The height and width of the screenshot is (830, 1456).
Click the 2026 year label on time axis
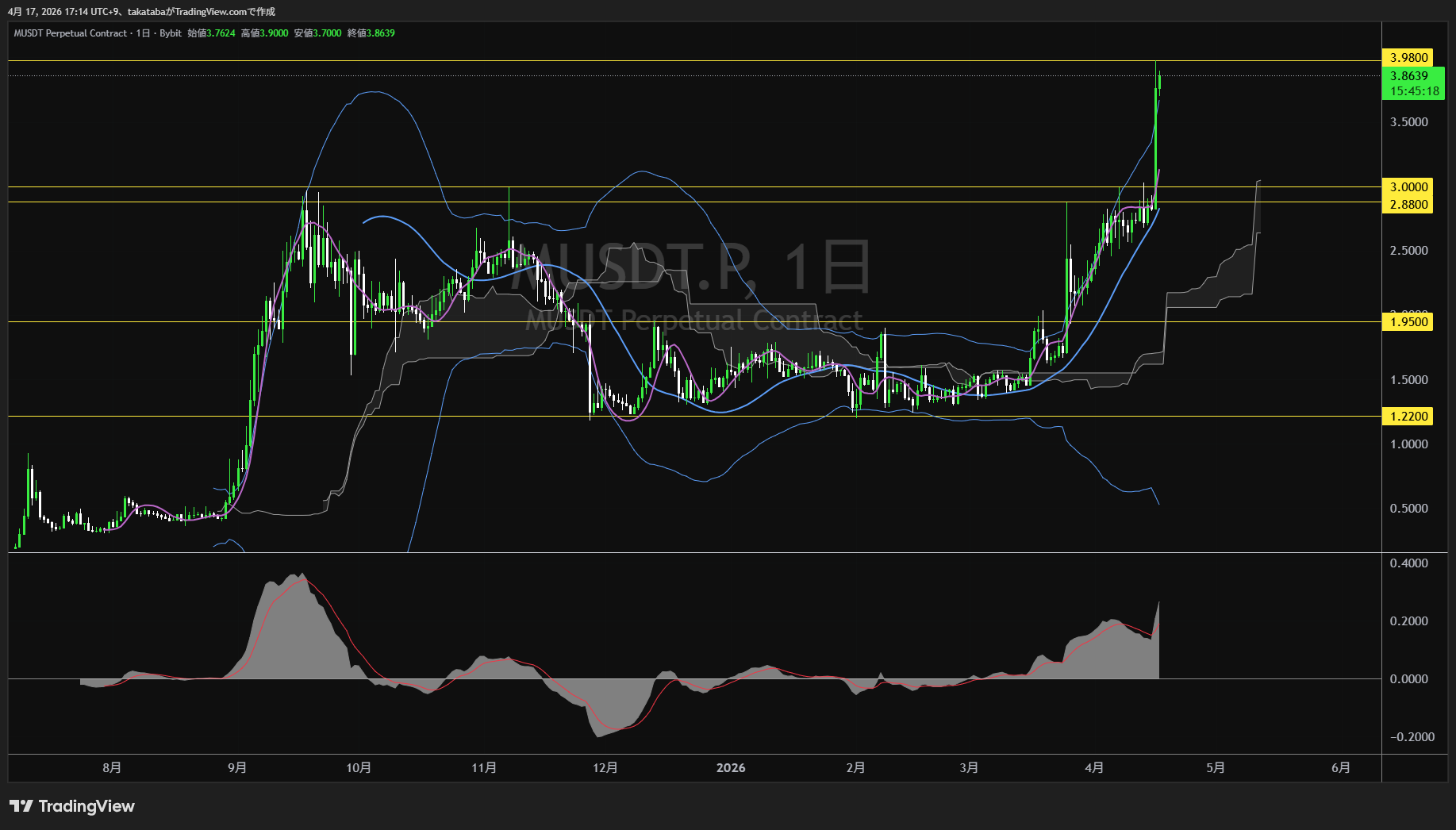point(731,767)
